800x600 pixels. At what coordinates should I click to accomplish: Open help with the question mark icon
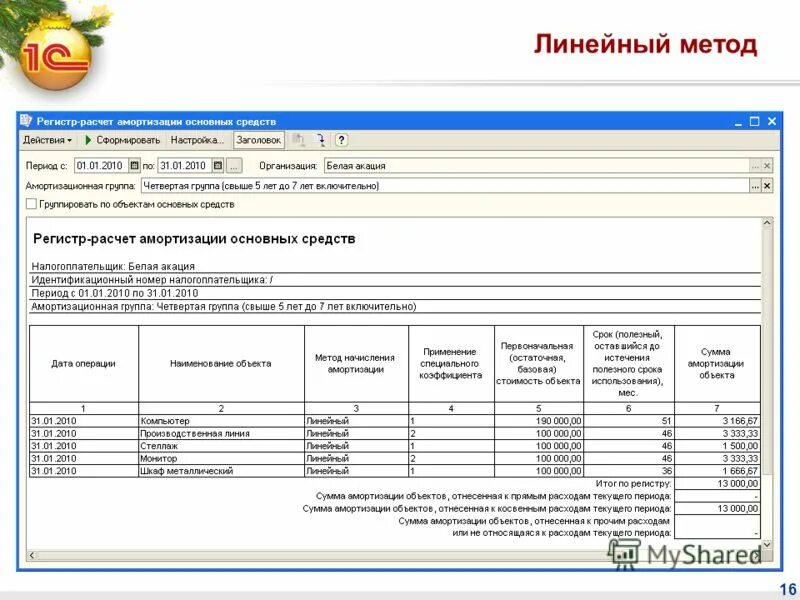click(341, 140)
